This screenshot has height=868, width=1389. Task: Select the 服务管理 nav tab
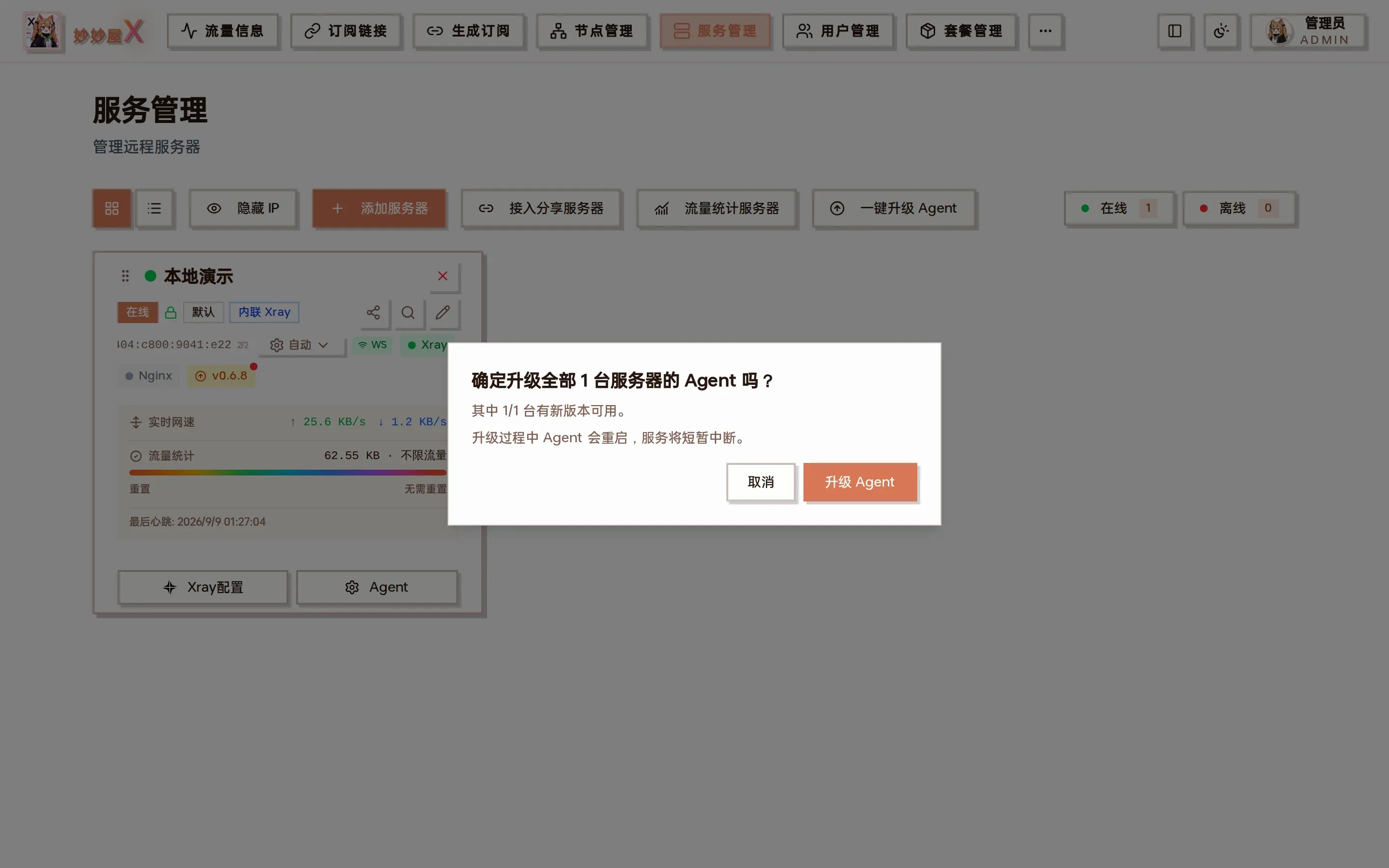coord(715,31)
